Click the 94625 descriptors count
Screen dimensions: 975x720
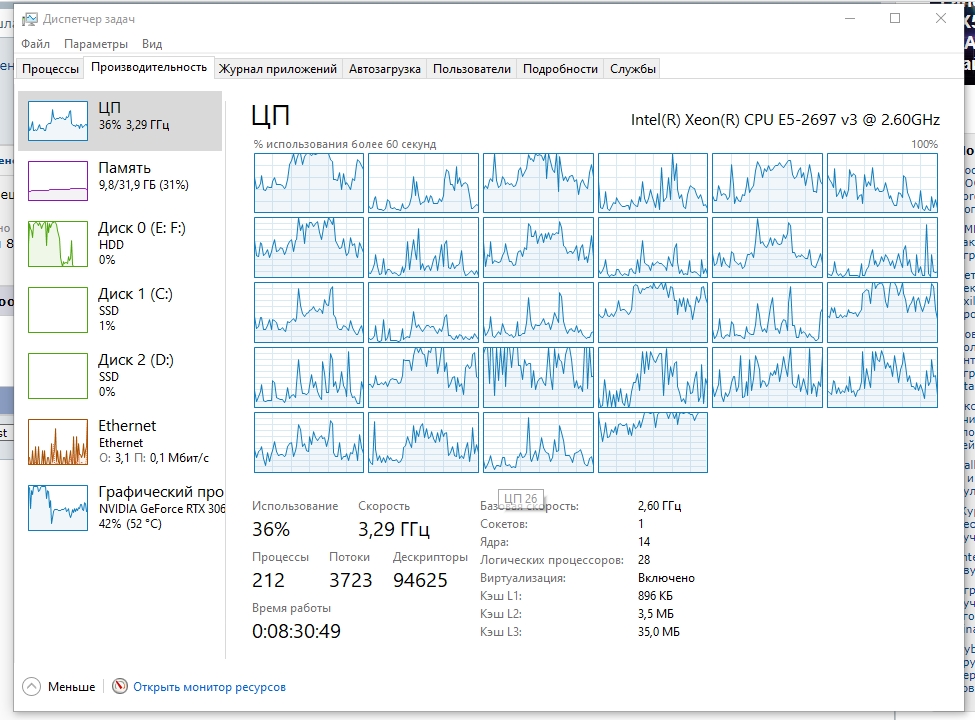(420, 580)
